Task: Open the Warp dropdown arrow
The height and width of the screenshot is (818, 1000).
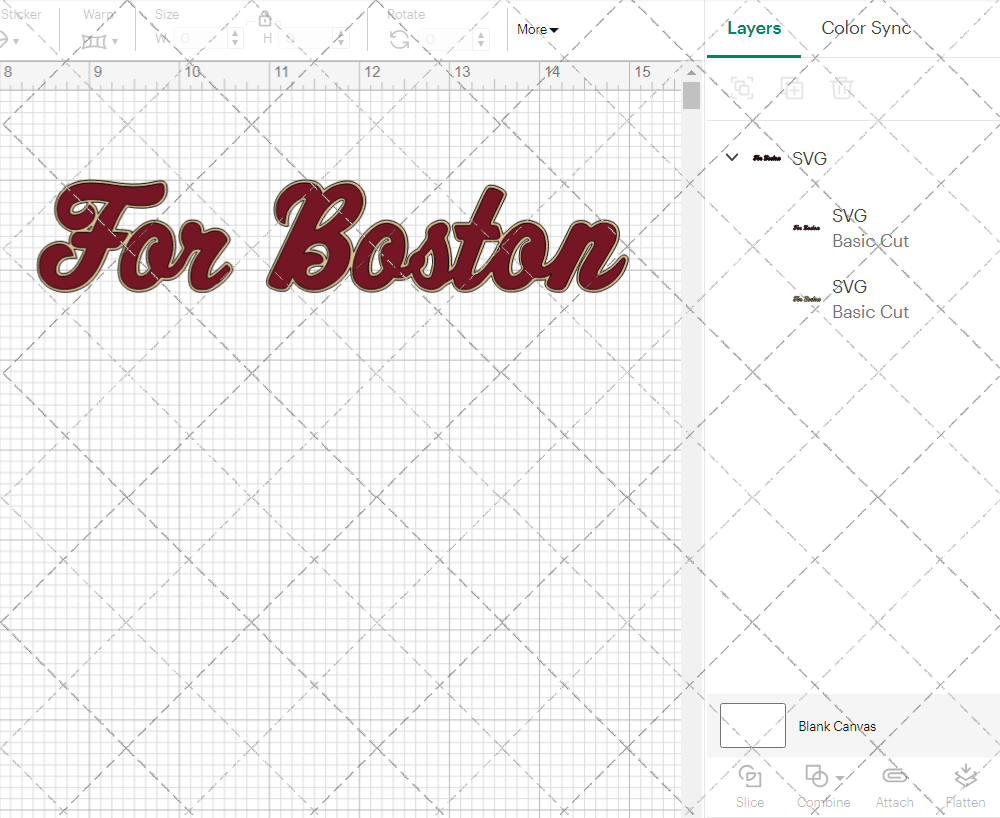Action: (115, 42)
